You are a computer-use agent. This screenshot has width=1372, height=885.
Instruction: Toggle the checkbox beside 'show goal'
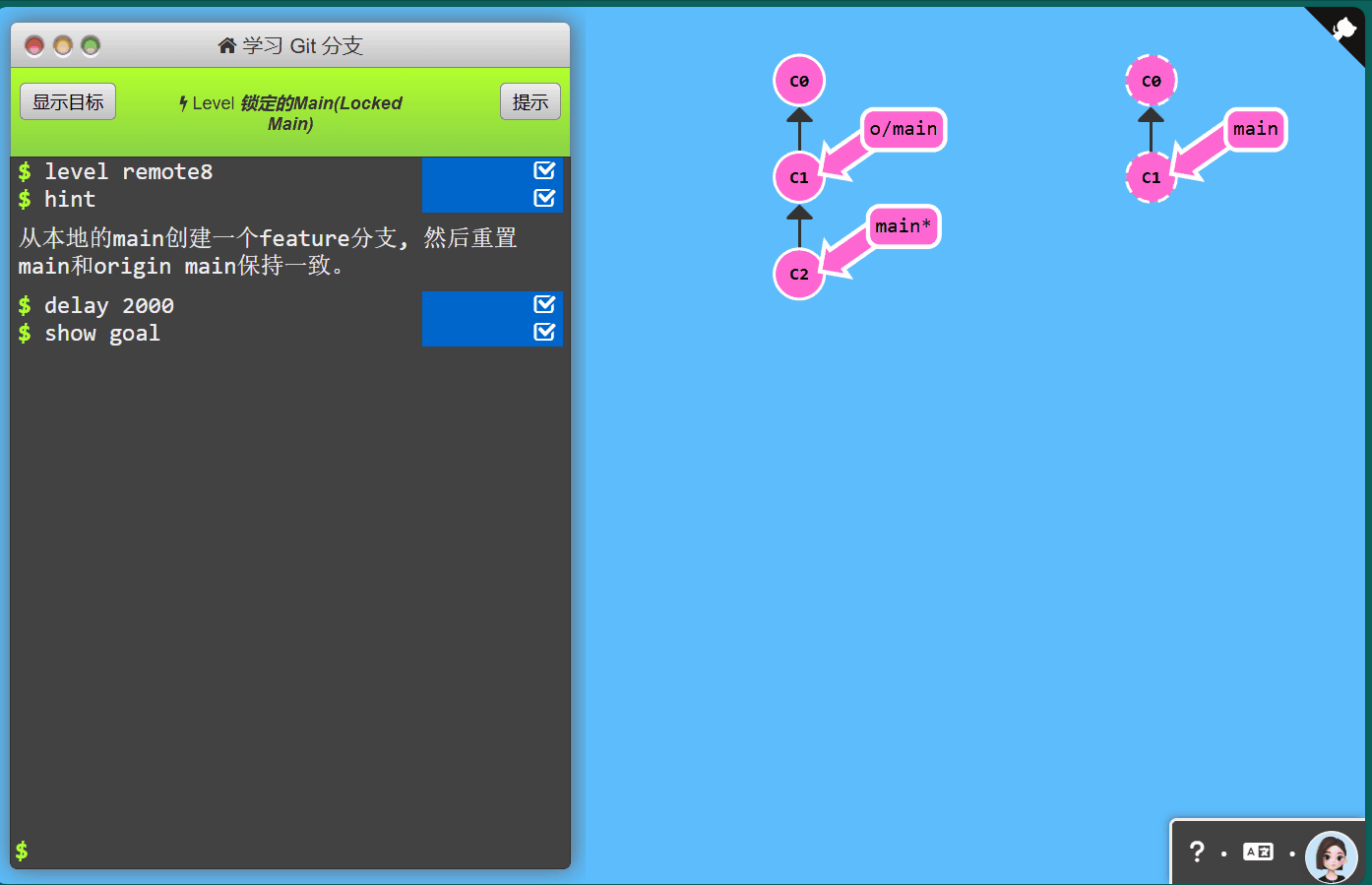pyautogui.click(x=544, y=332)
